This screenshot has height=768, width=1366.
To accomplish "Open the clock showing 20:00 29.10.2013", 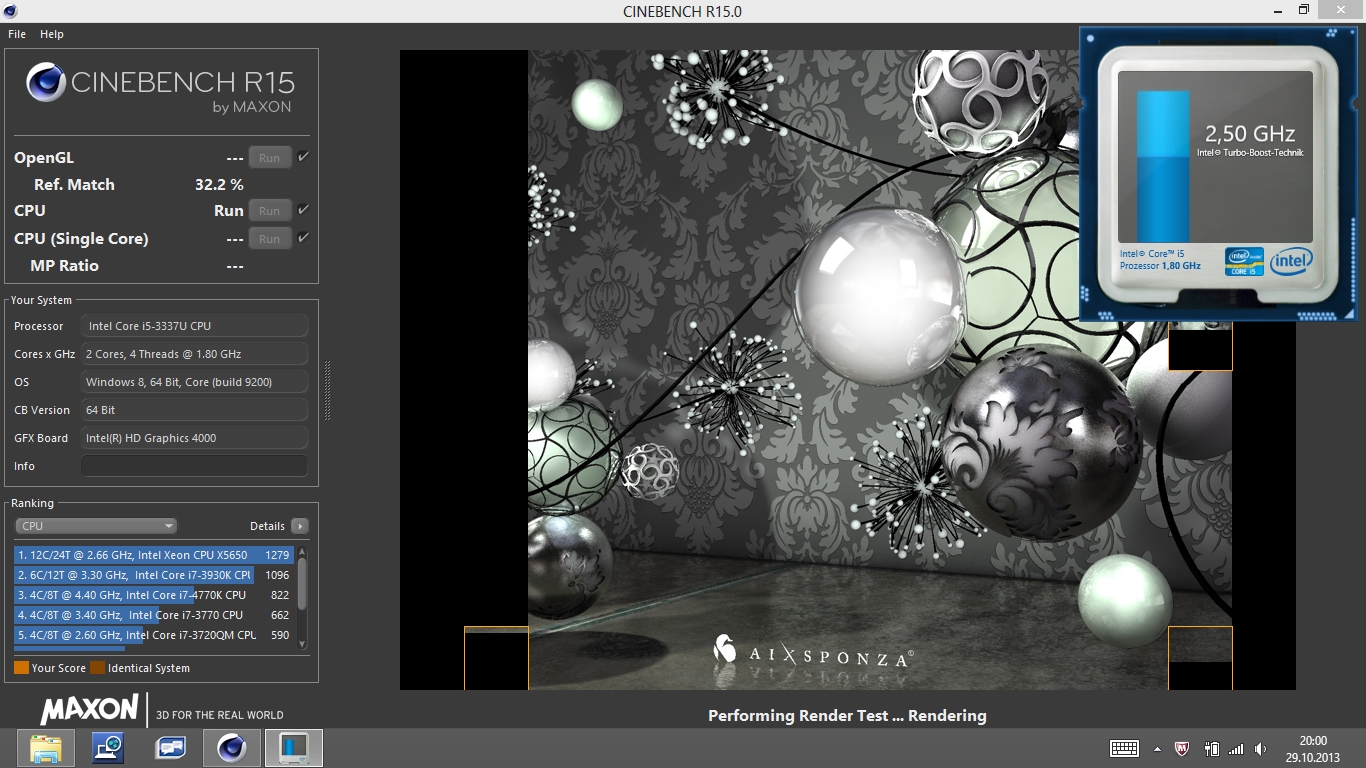I will tap(1313, 749).
